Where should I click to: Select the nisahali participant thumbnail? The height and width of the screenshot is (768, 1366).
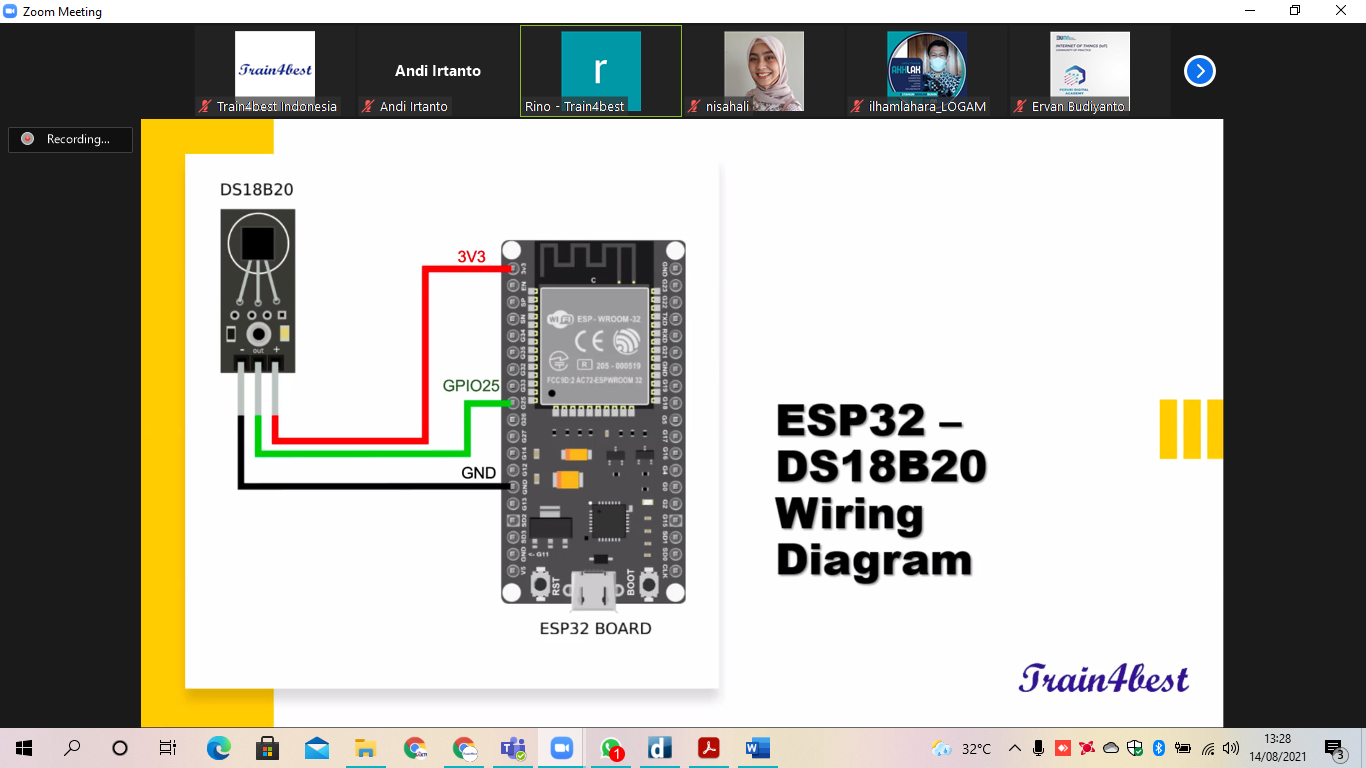(763, 71)
